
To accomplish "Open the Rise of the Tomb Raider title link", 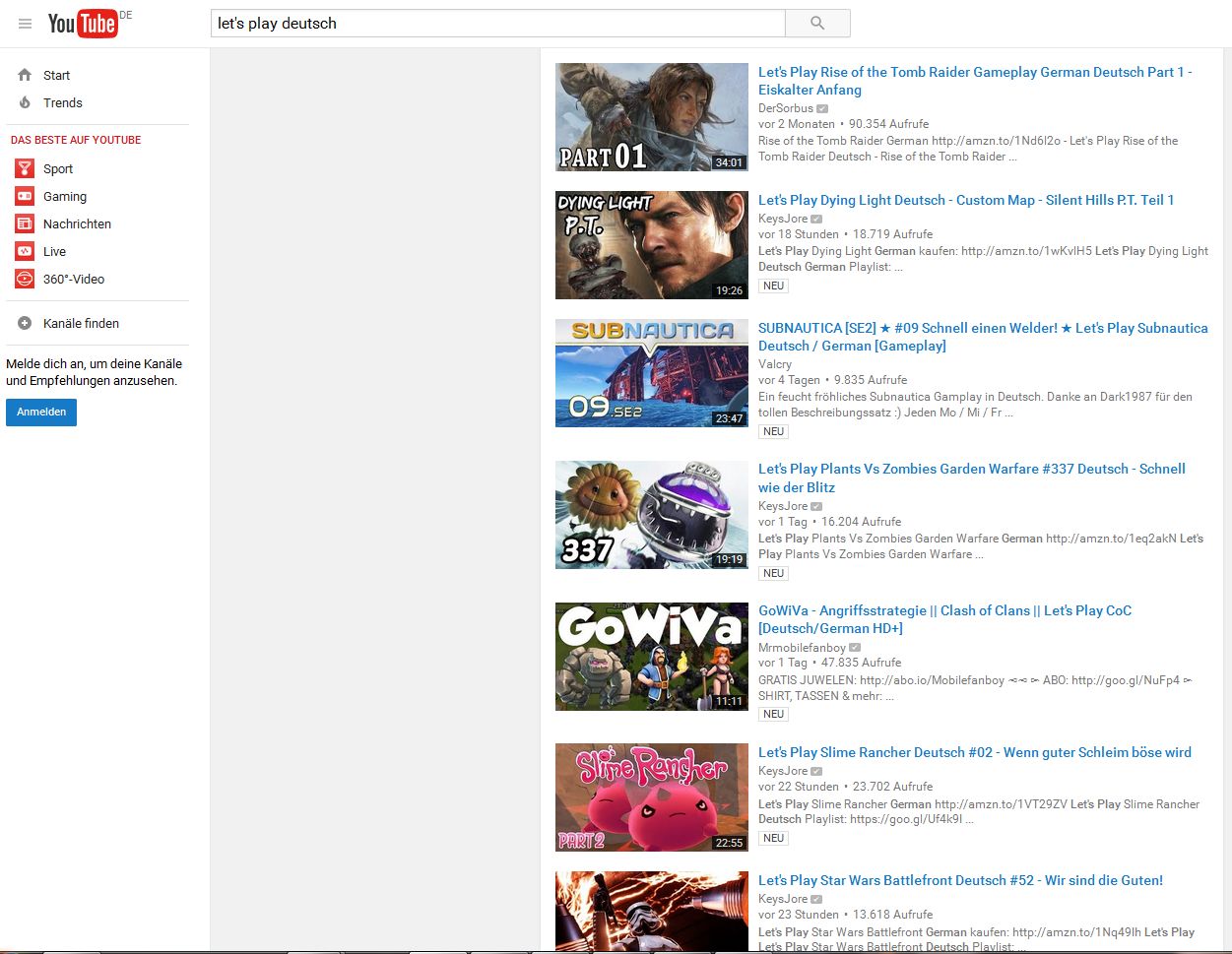I will (975, 81).
